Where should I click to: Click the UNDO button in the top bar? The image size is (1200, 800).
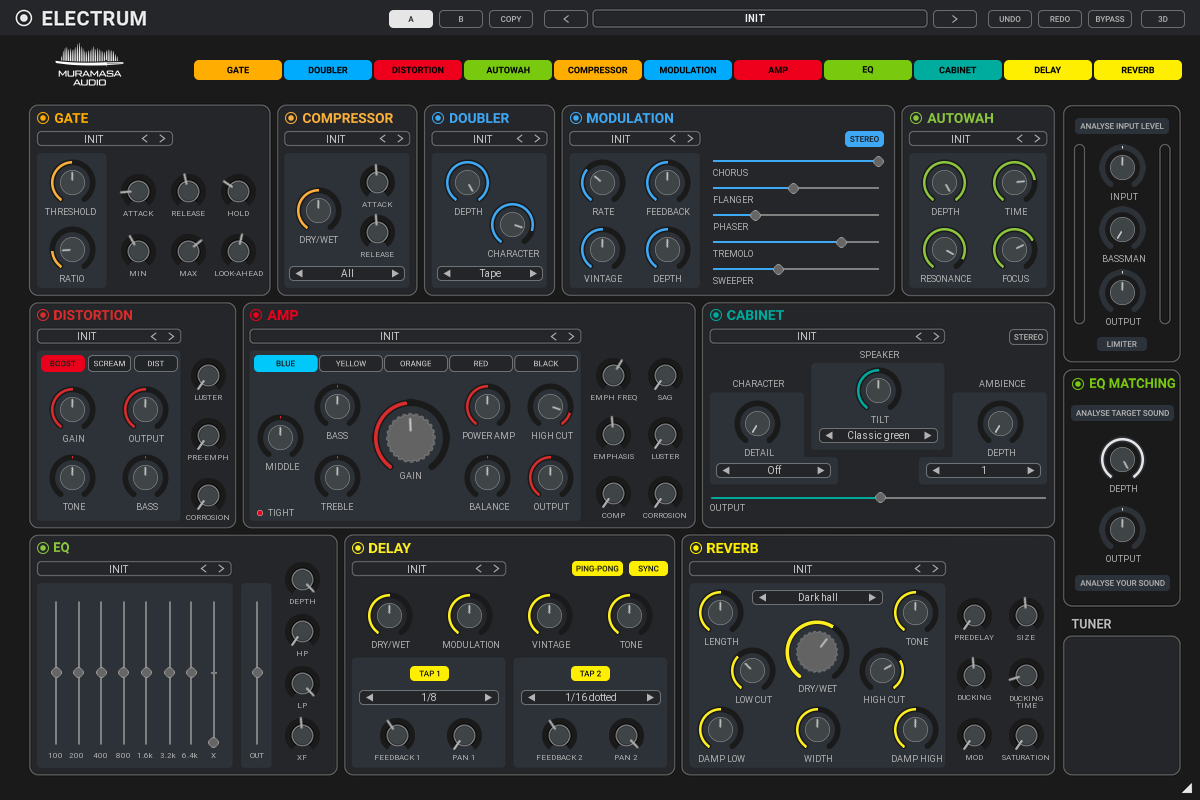1009,18
